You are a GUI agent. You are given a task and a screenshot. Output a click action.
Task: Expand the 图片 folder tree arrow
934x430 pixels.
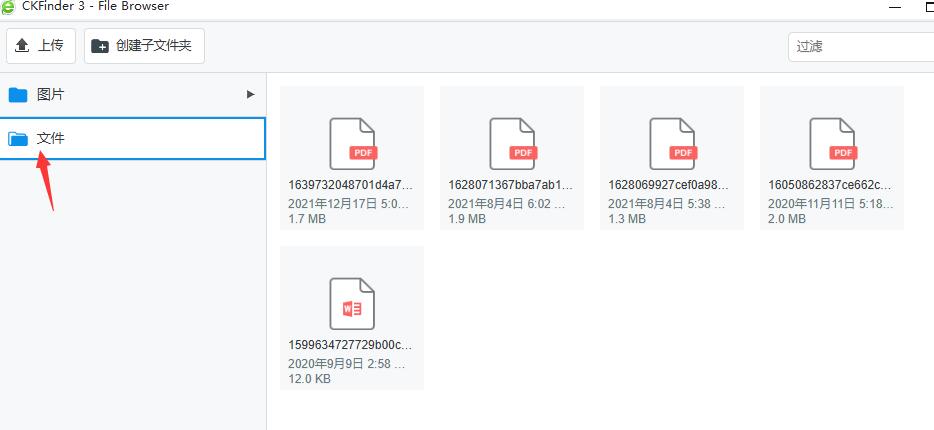[251, 94]
